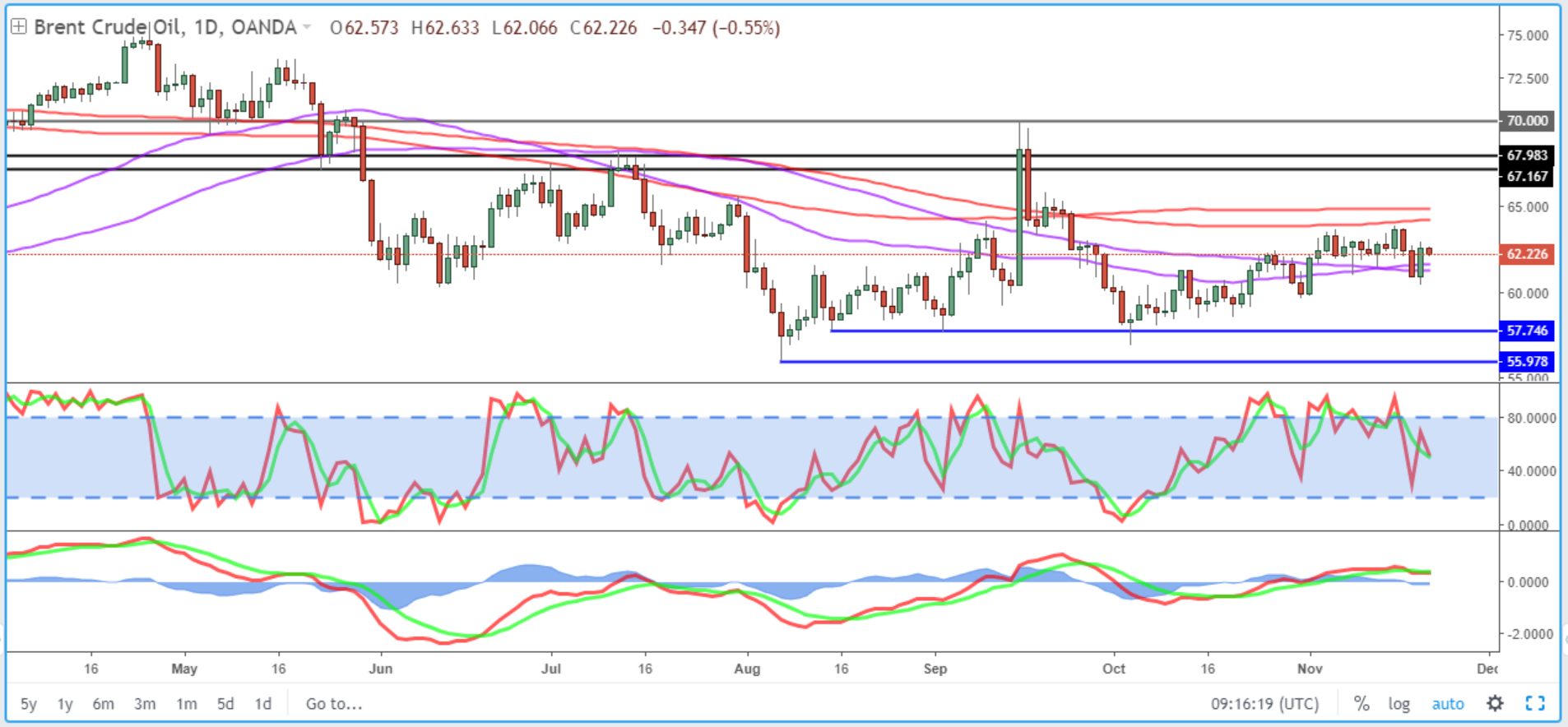The image size is (1568, 727).
Task: Click the 60.000 price axis label
Action: tap(1528, 293)
